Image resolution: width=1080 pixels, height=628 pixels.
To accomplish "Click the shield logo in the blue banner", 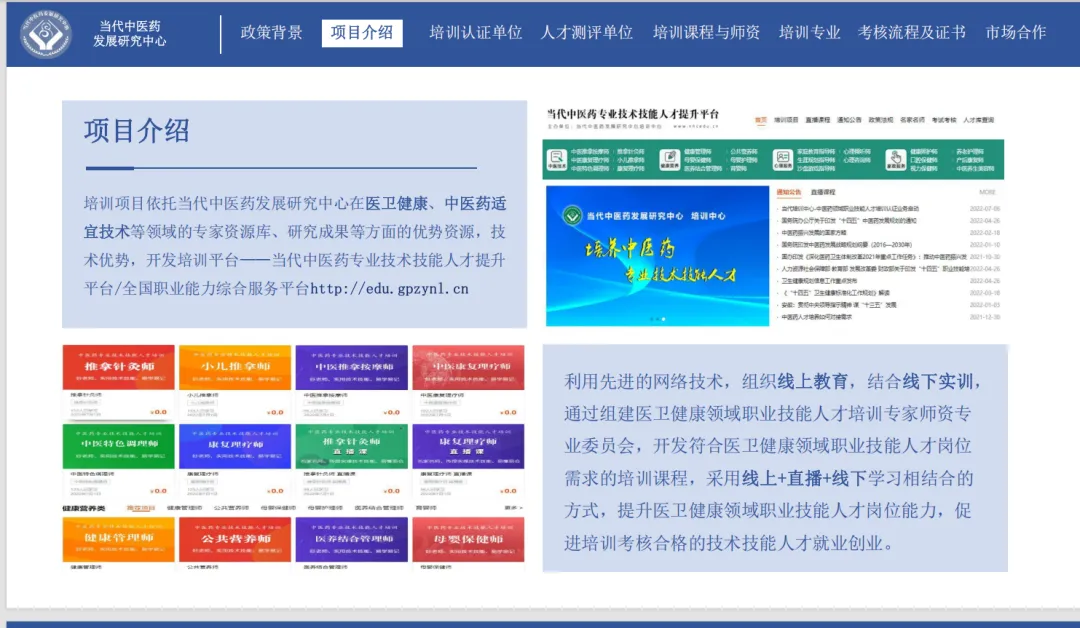I will (x=572, y=216).
